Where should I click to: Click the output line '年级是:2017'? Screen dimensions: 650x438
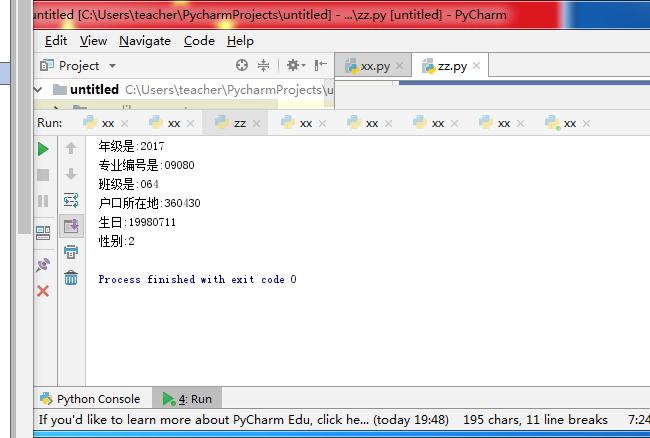click(x=131, y=146)
